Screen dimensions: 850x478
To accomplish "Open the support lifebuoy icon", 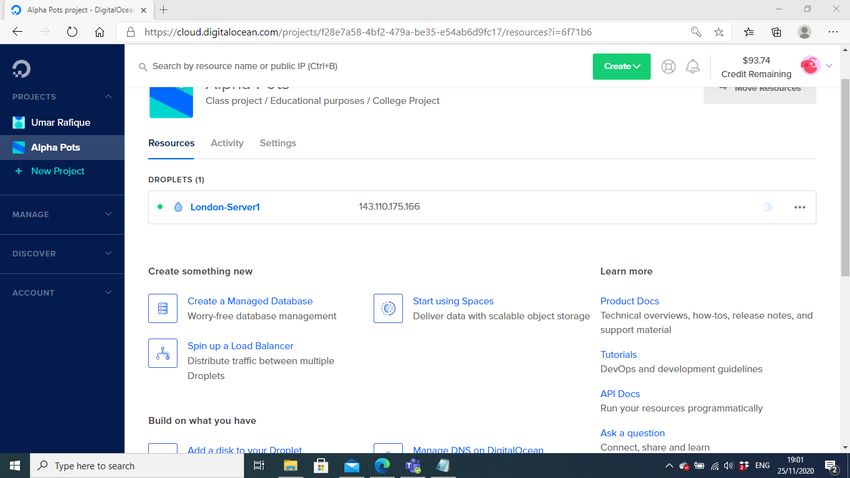I will [668, 67].
